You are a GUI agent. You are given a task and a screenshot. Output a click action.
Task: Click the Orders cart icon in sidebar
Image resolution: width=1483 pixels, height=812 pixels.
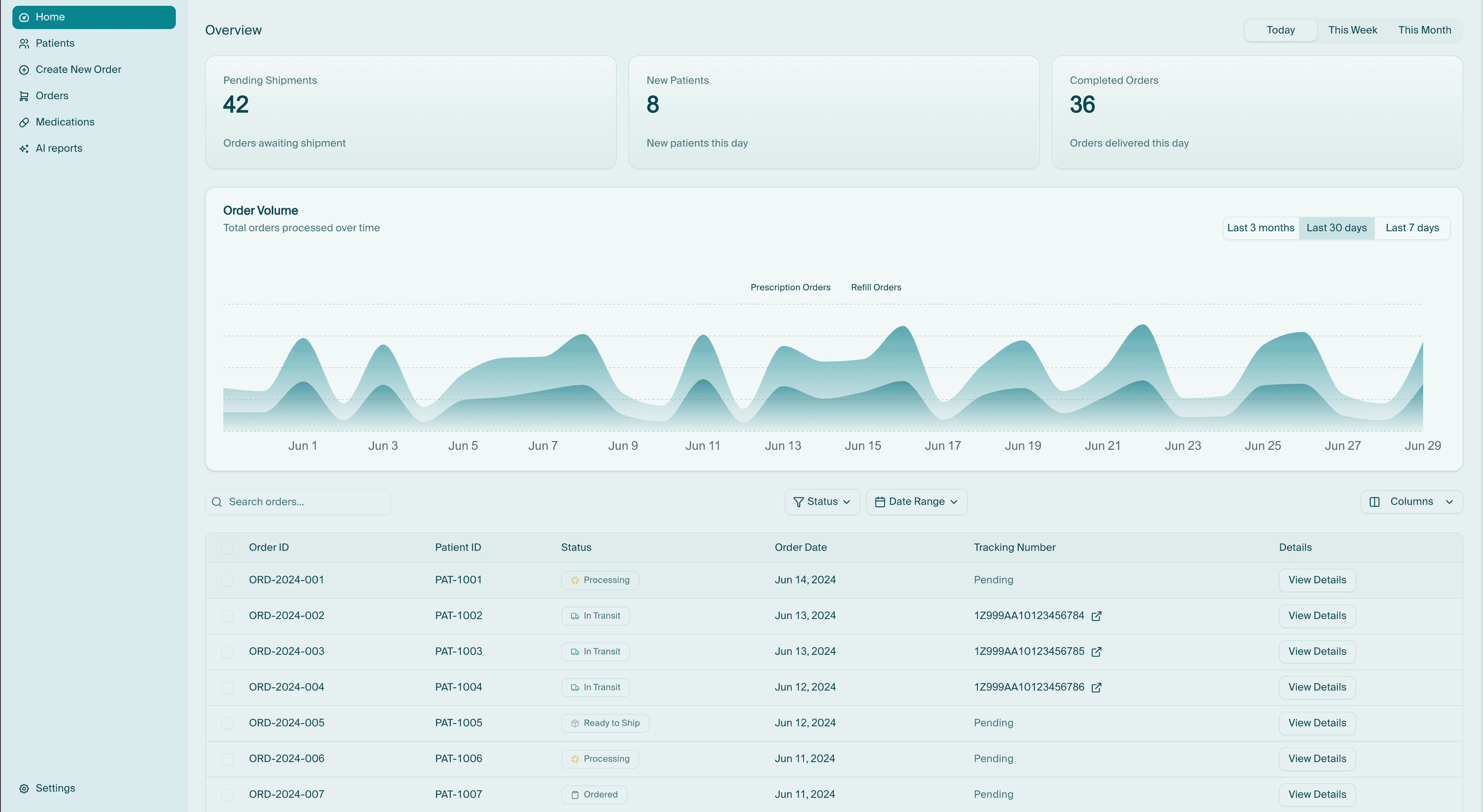coord(24,96)
